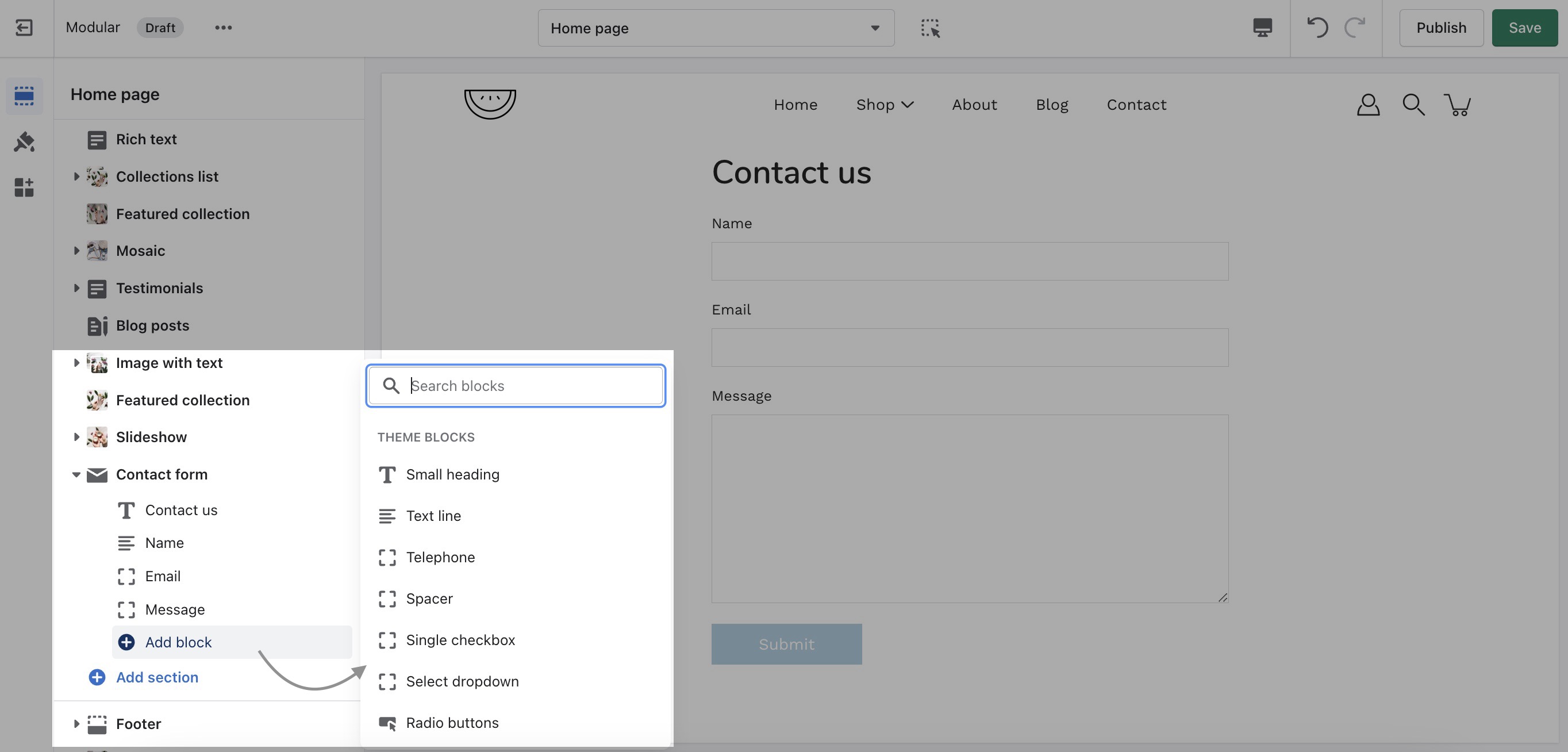Click the Add section link
The width and height of the screenshot is (1568, 752).
click(x=156, y=677)
